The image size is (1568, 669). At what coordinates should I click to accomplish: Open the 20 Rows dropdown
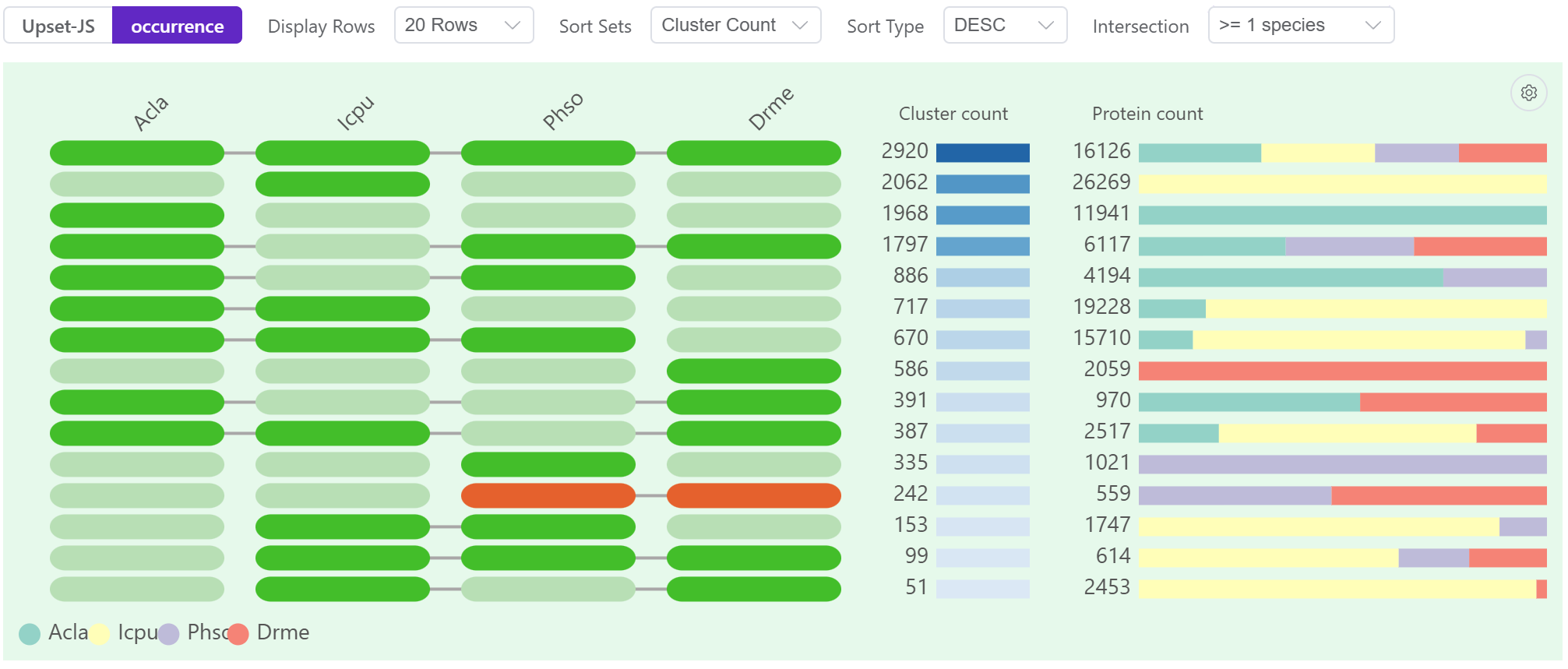click(x=463, y=26)
